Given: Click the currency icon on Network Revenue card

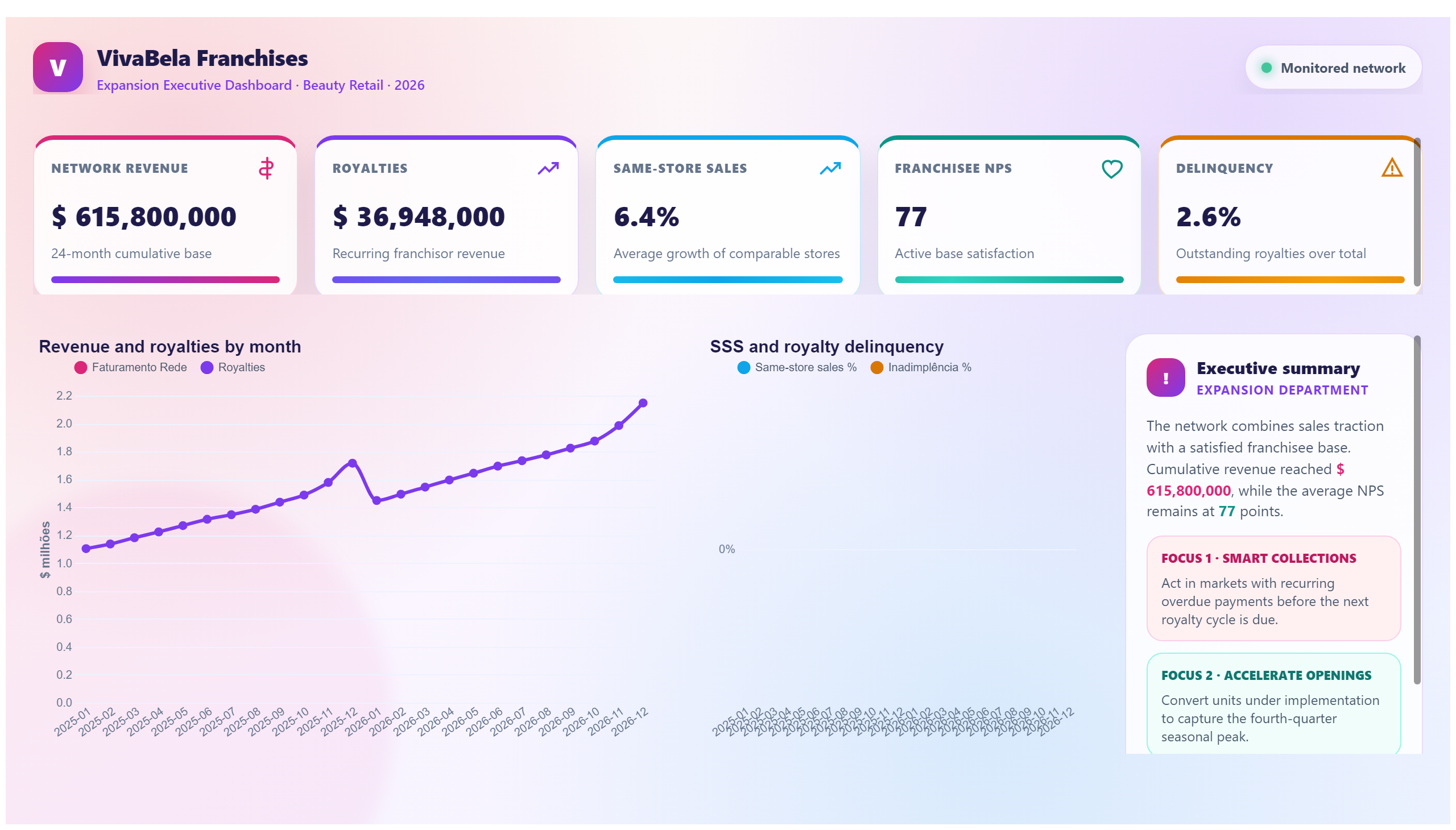Looking at the screenshot, I should [x=266, y=169].
